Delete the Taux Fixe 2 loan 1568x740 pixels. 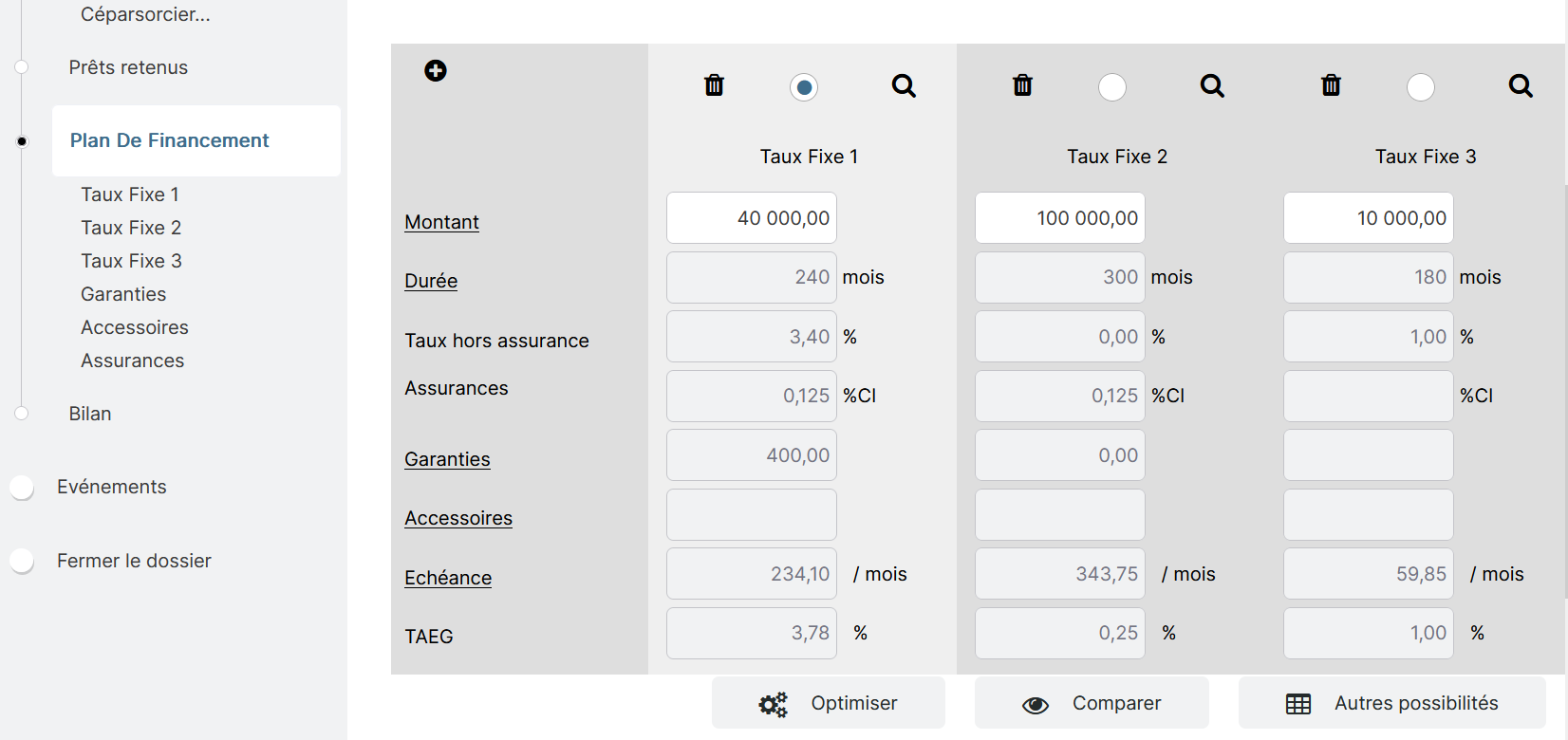coord(1022,85)
